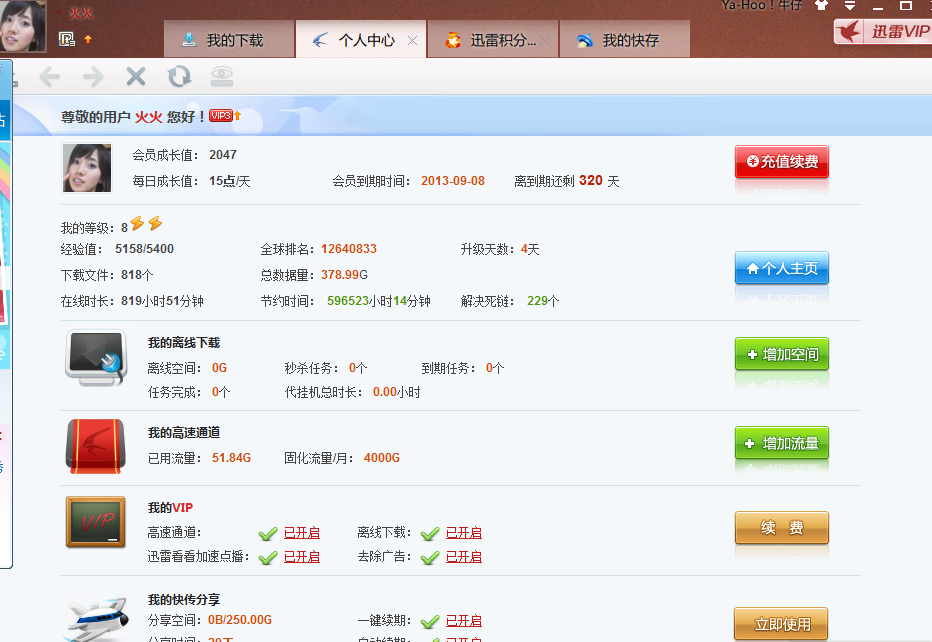The image size is (932, 642).
Task: Click the back navigation arrow
Action: click(49, 77)
